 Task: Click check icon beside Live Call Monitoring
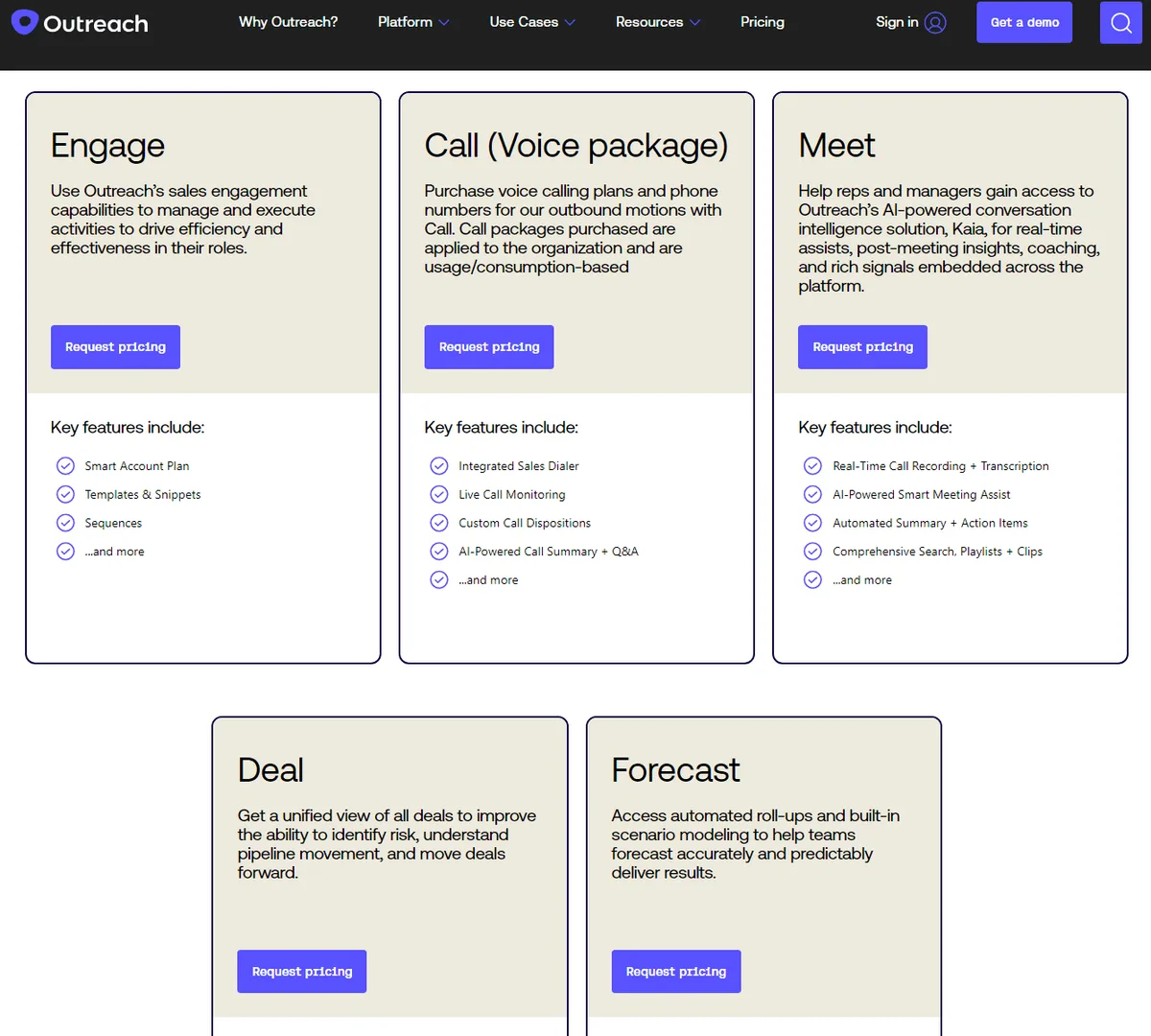point(439,495)
